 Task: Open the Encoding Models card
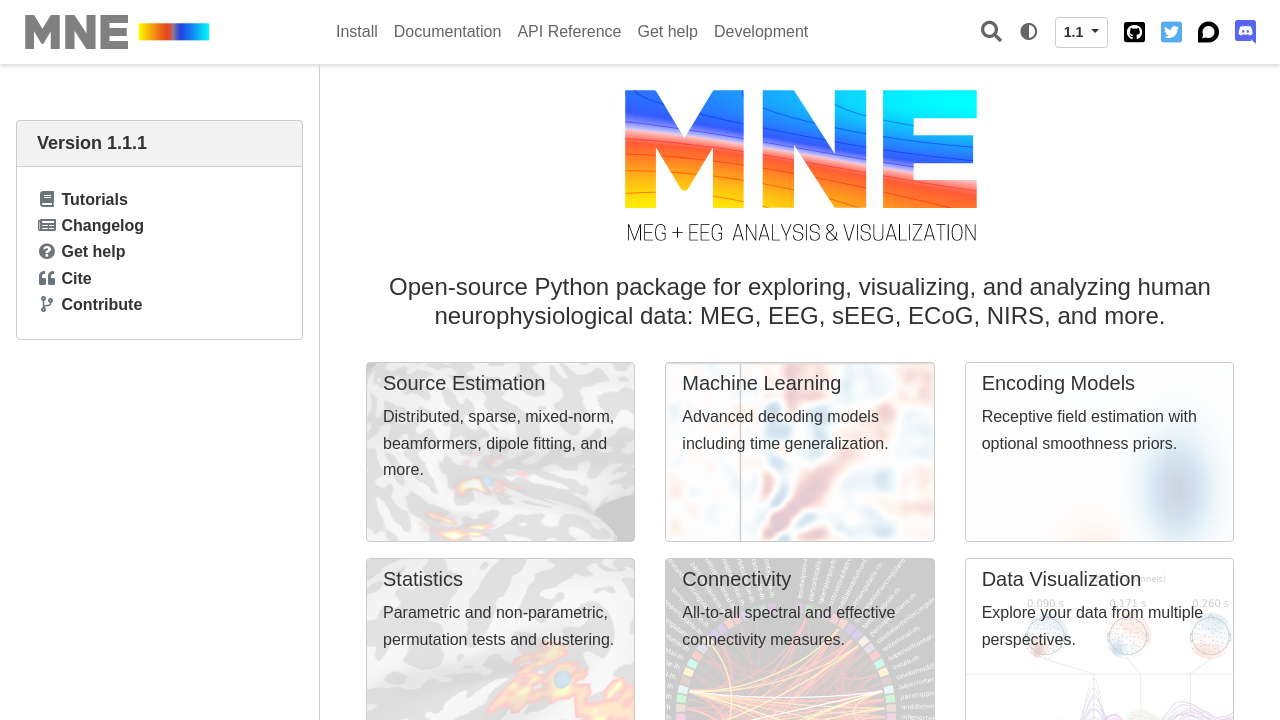click(1099, 452)
